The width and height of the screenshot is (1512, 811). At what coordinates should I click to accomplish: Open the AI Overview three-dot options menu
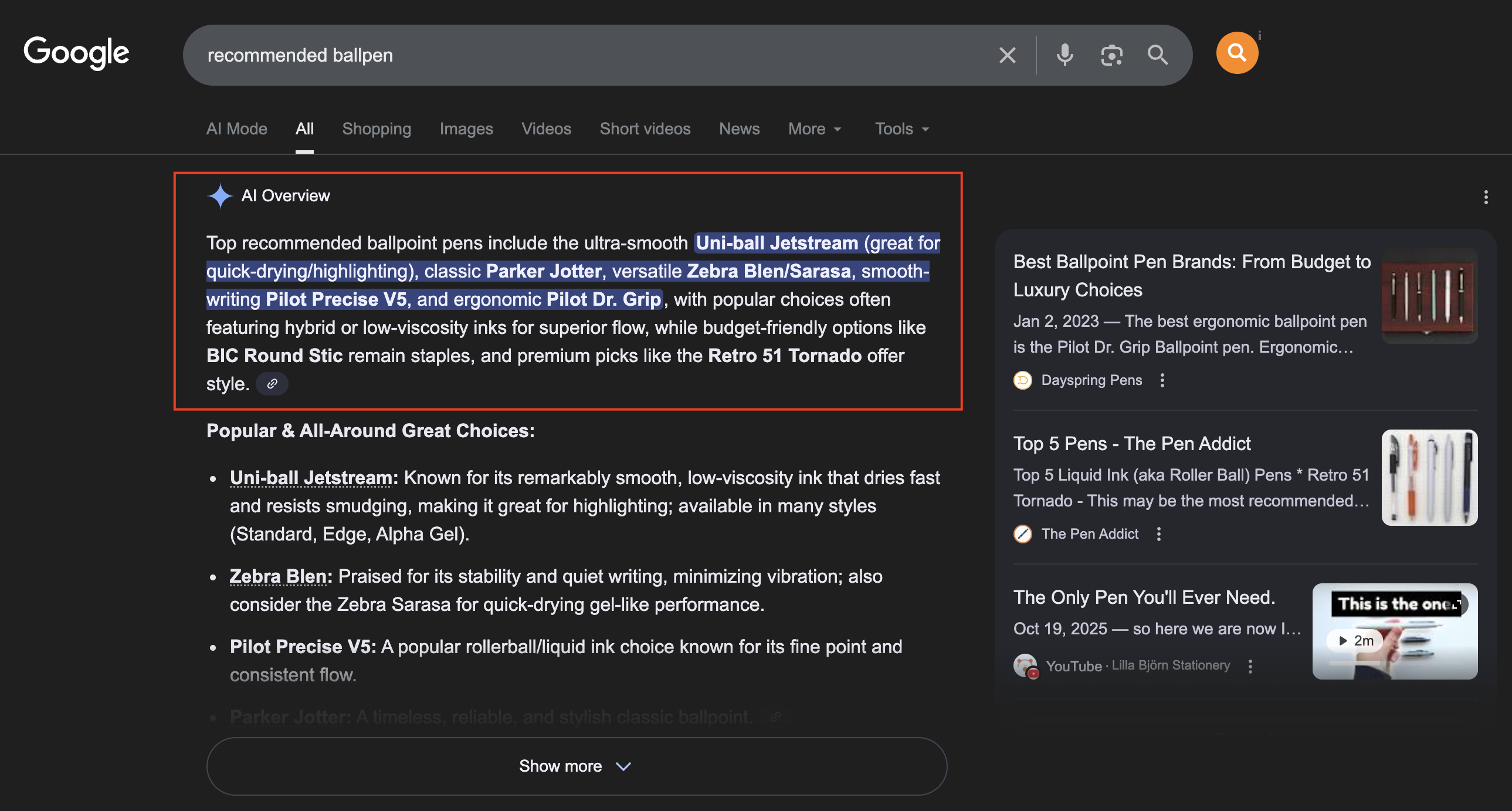point(1486,197)
